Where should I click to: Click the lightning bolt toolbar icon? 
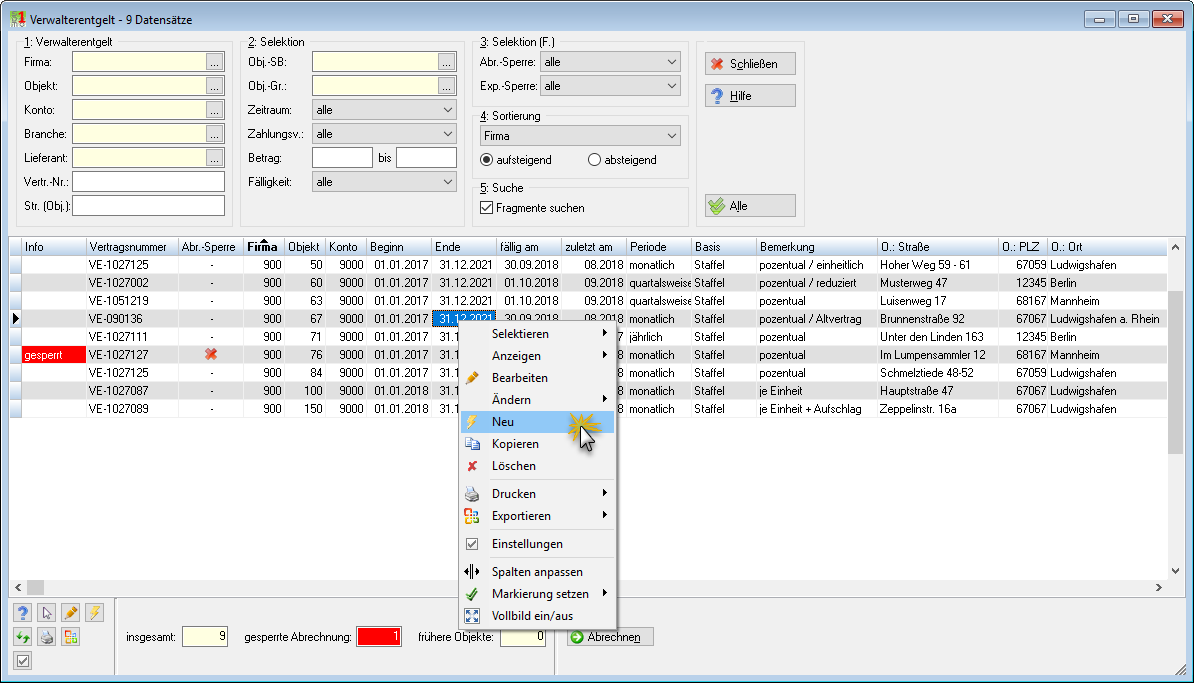tap(94, 613)
